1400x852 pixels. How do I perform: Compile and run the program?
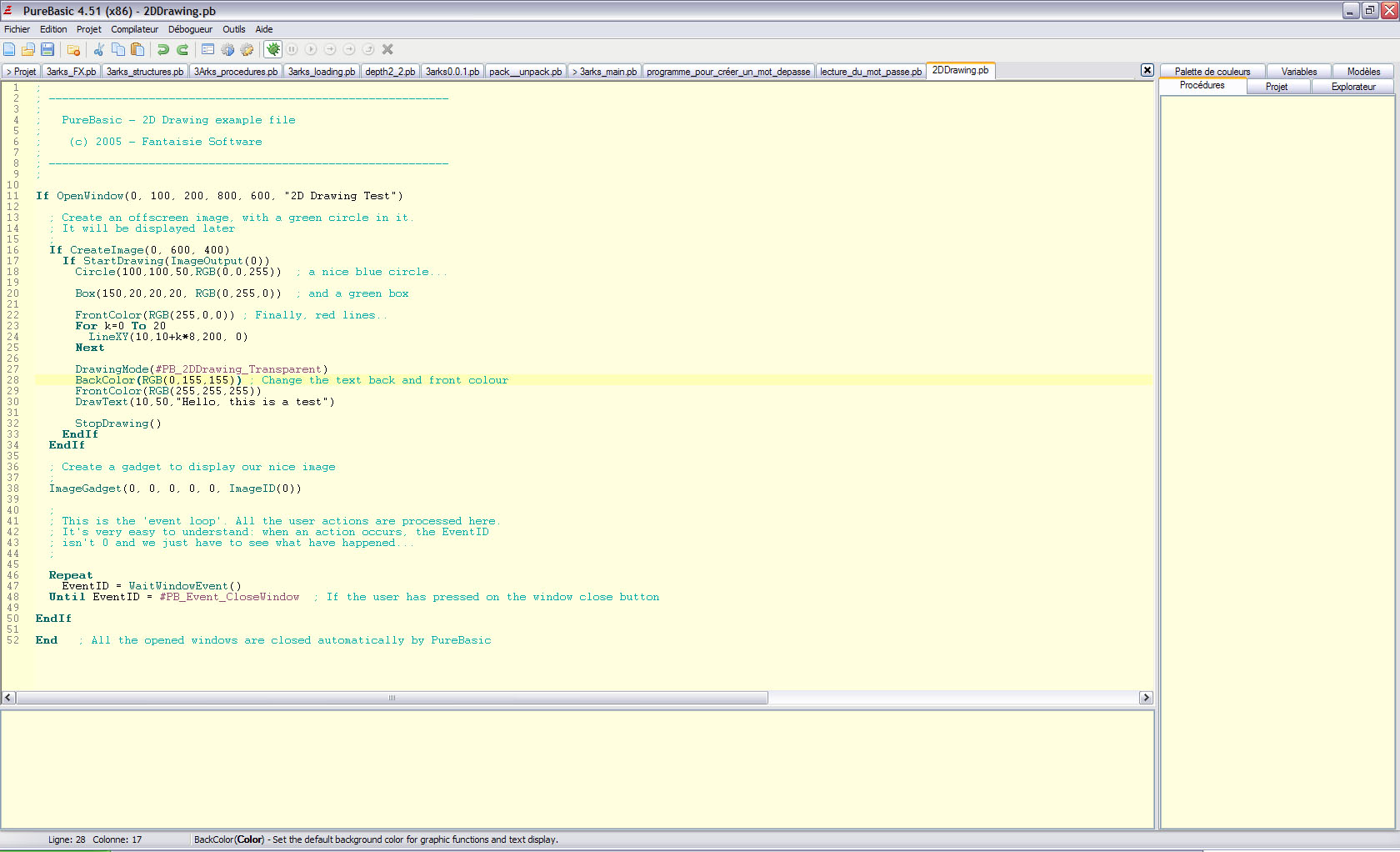pos(227,50)
